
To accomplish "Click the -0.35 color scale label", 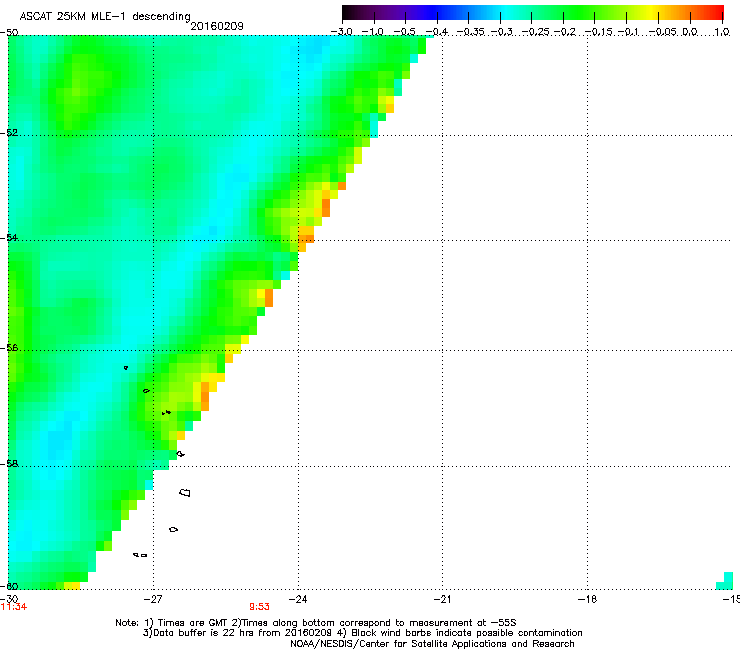I will [470, 32].
